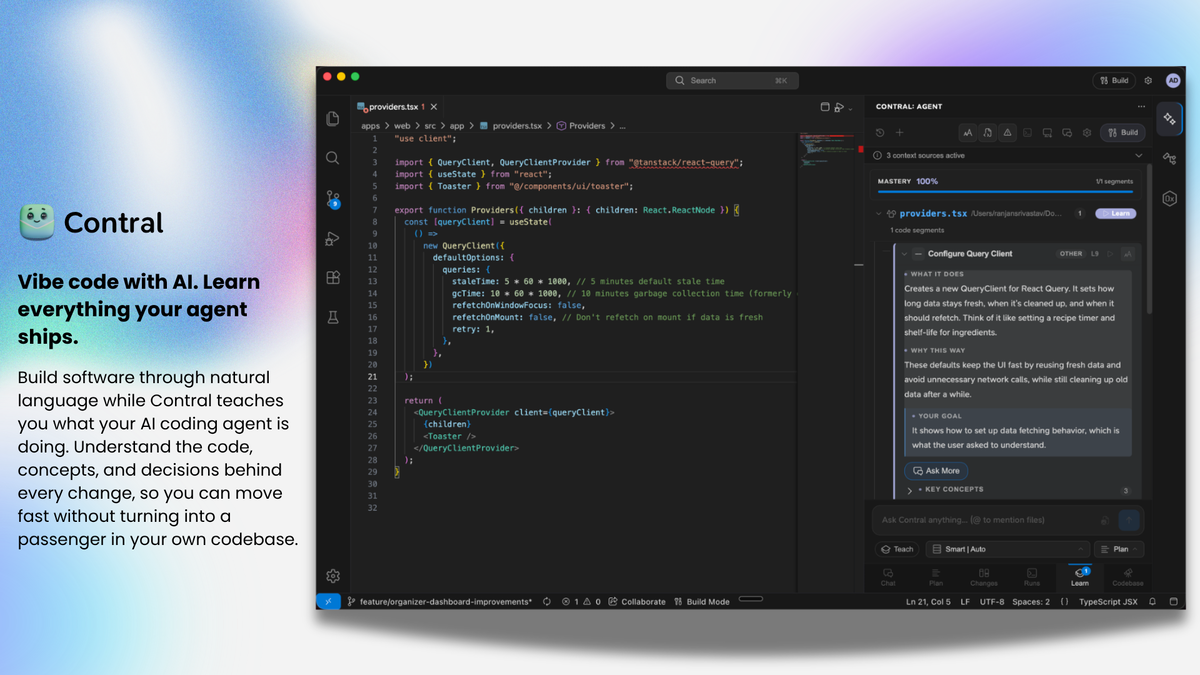Expand the 3 context sources active chevron

(1138, 156)
